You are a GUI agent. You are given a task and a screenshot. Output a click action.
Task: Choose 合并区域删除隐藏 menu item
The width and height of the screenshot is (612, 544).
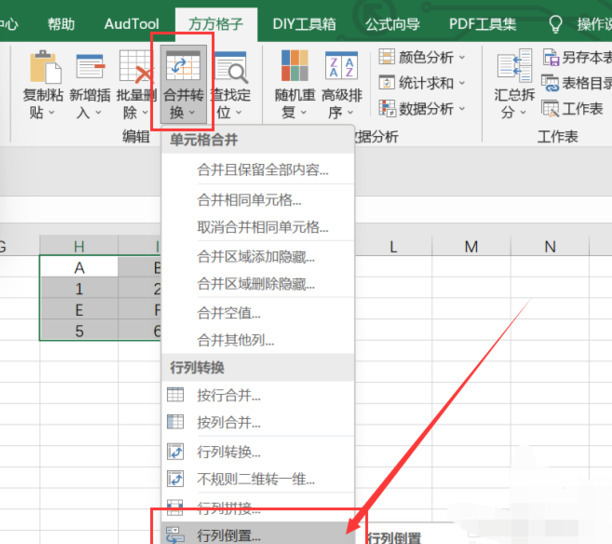tap(258, 284)
